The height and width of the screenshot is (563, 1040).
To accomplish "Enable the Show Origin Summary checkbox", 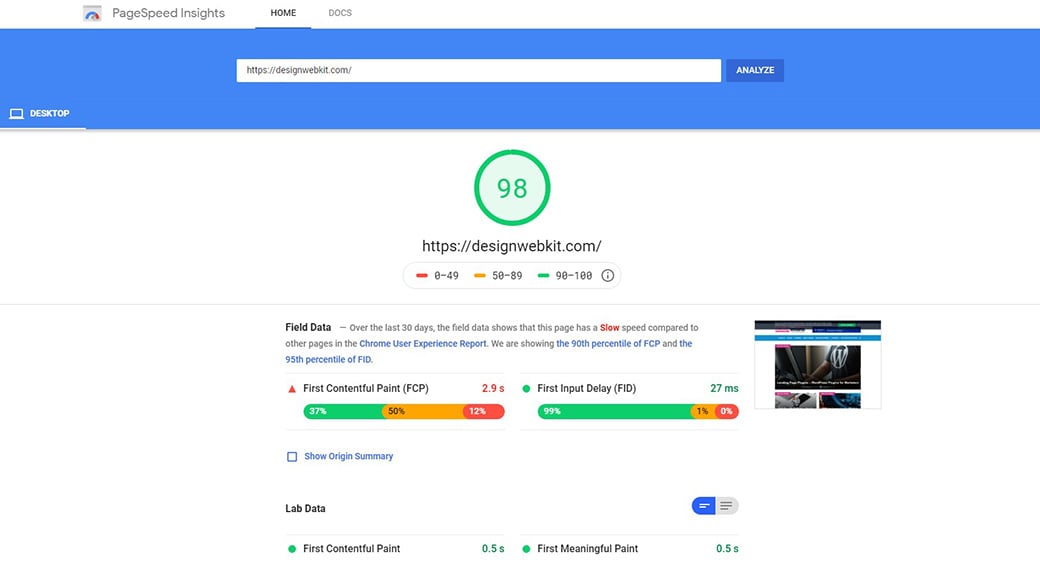I will (292, 457).
